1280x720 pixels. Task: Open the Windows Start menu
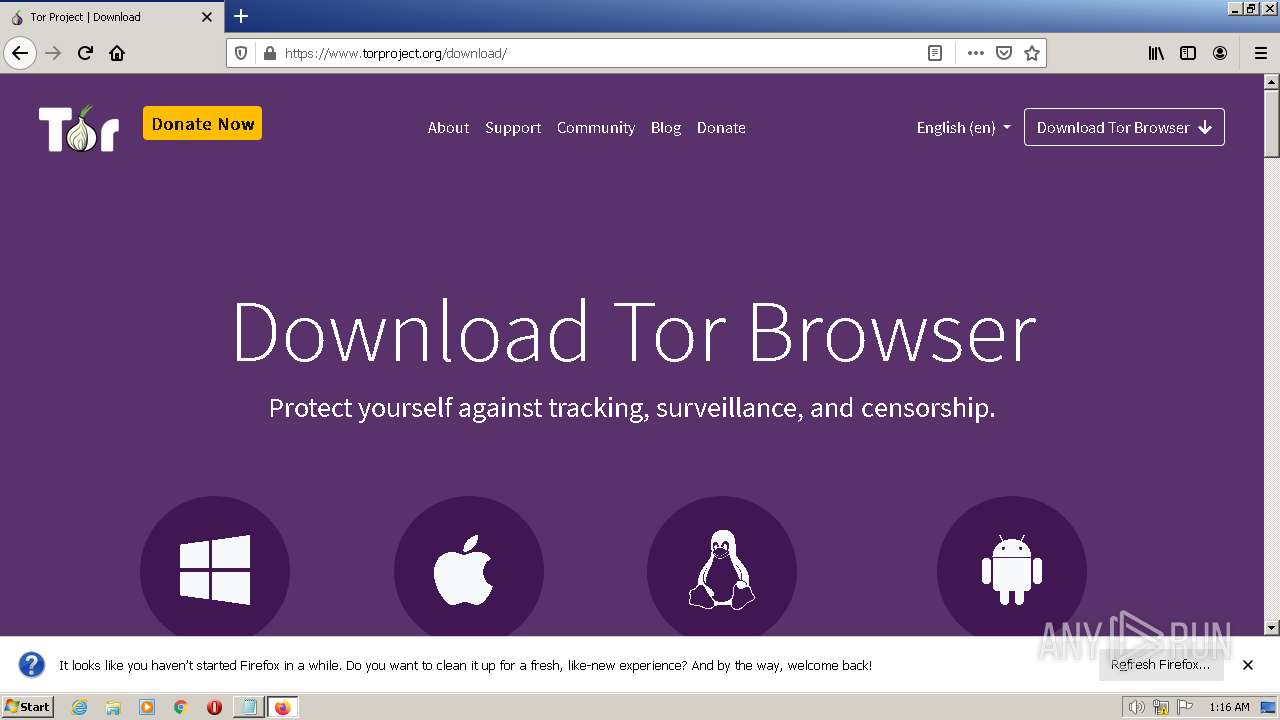28,707
